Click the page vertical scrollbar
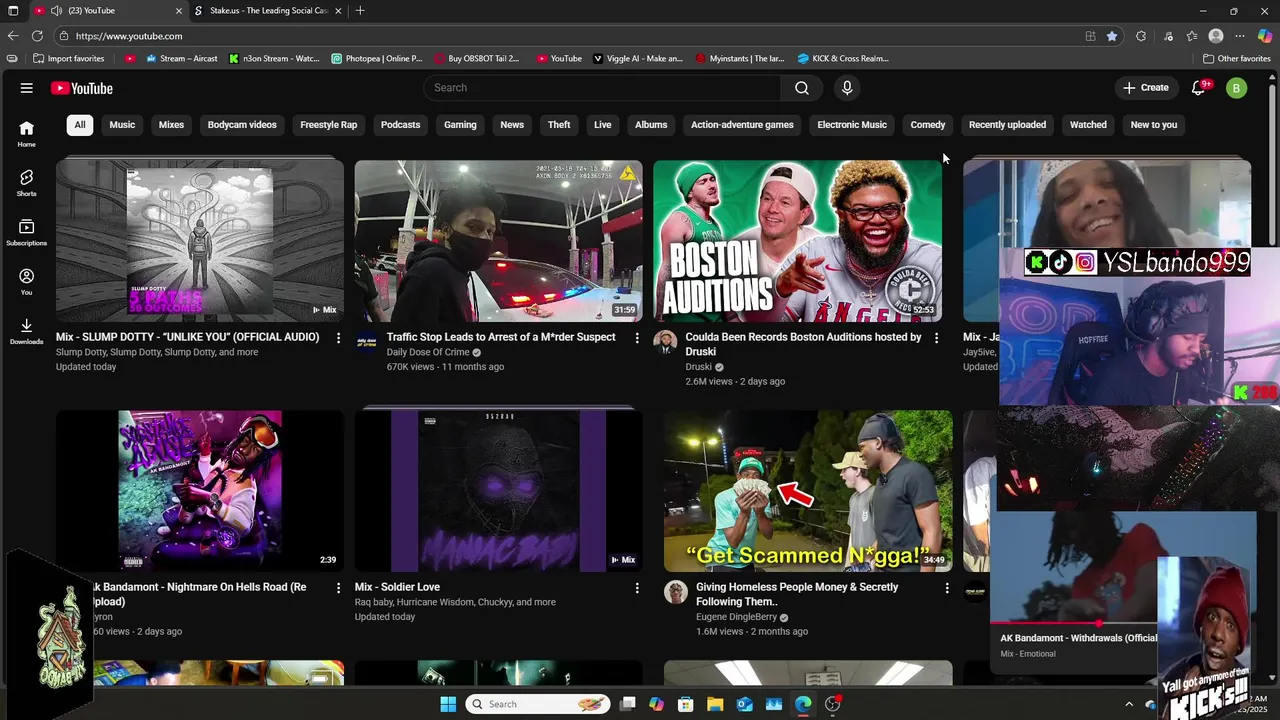This screenshot has width=1280, height=720. tap(1272, 165)
